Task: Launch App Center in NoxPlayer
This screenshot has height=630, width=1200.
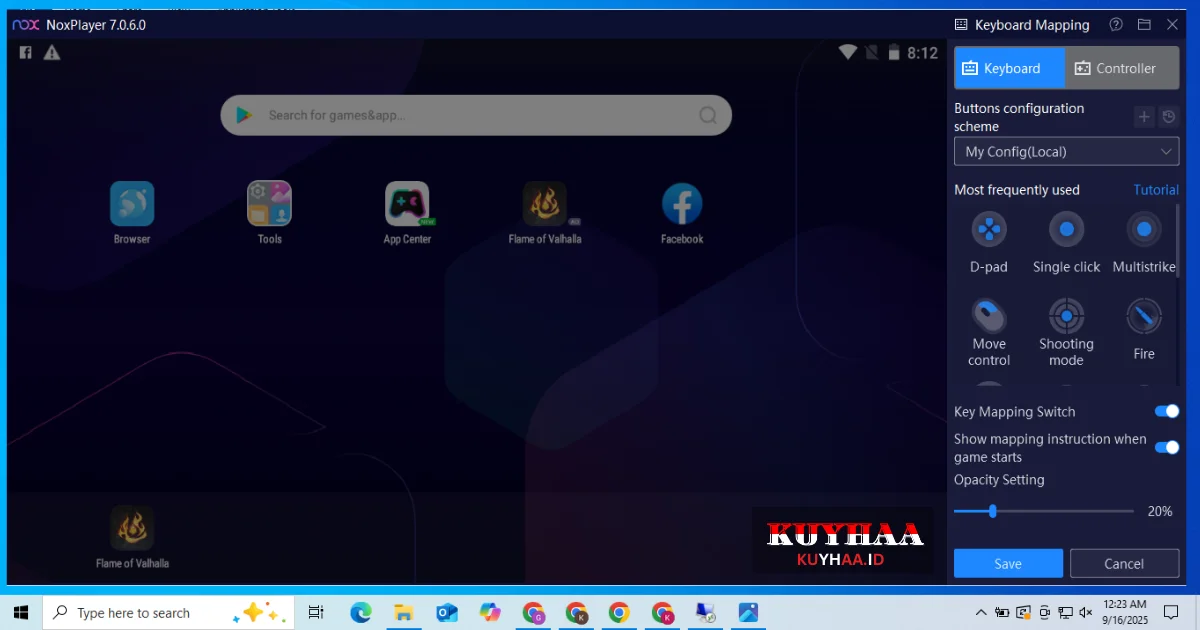Action: pyautogui.click(x=407, y=204)
